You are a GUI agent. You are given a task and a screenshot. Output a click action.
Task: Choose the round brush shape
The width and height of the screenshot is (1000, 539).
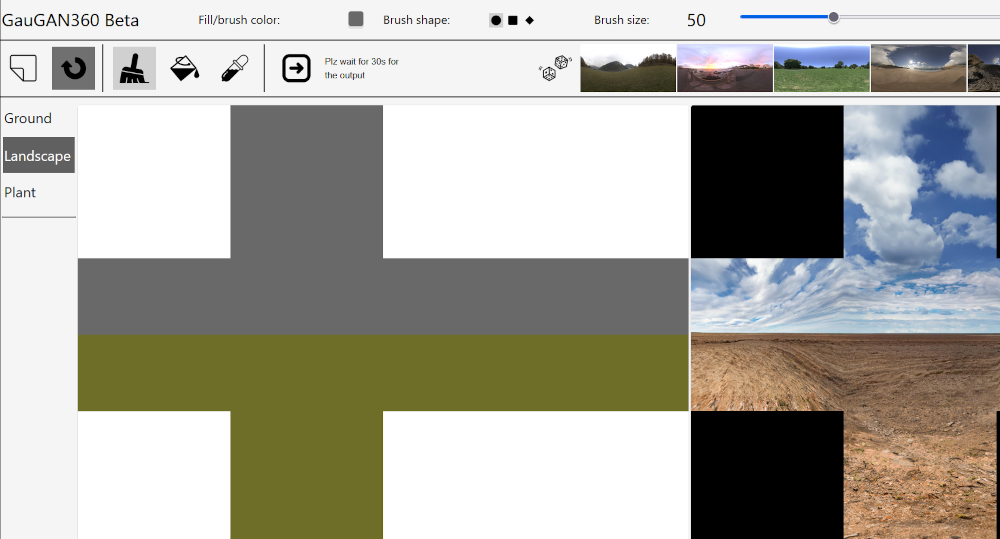496,20
